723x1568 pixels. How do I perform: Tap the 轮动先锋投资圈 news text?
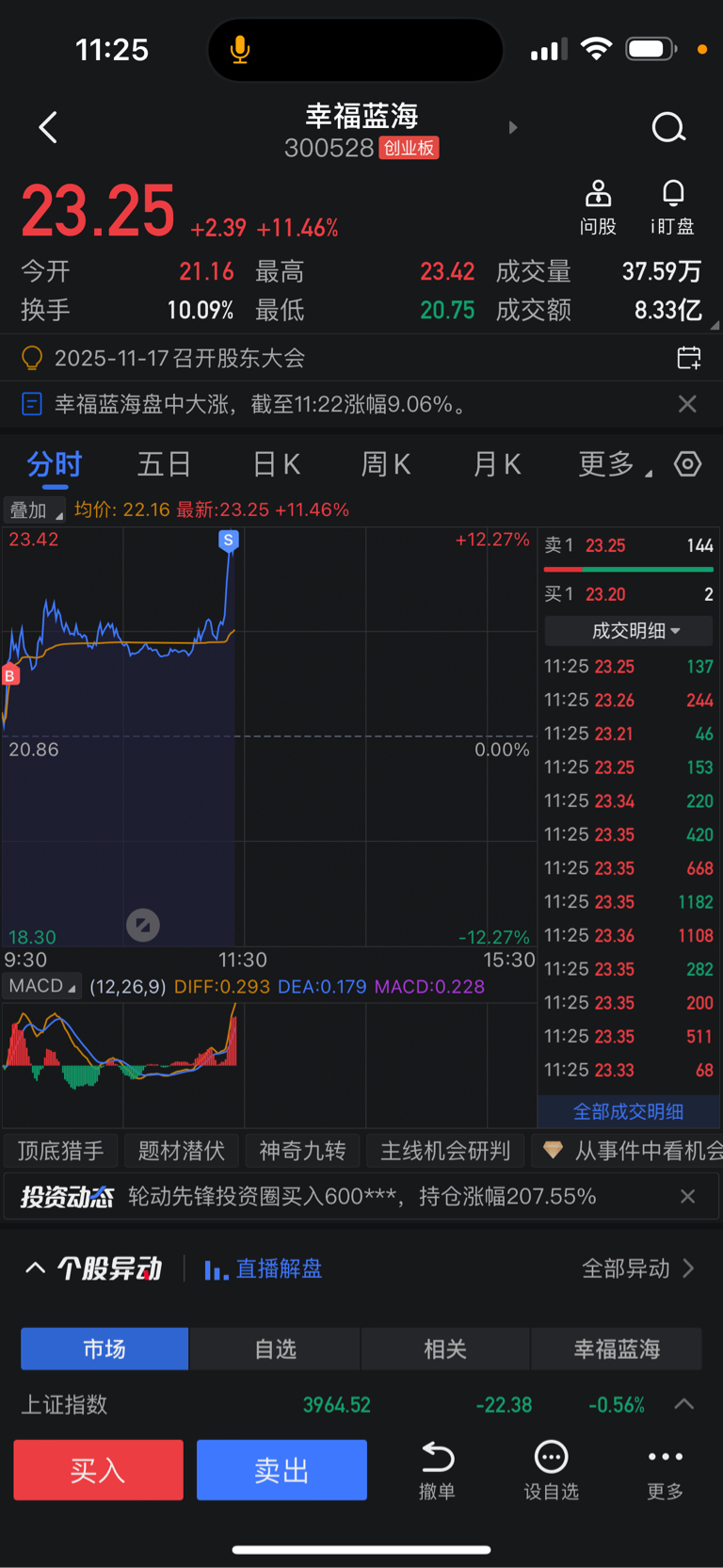[x=361, y=1196]
